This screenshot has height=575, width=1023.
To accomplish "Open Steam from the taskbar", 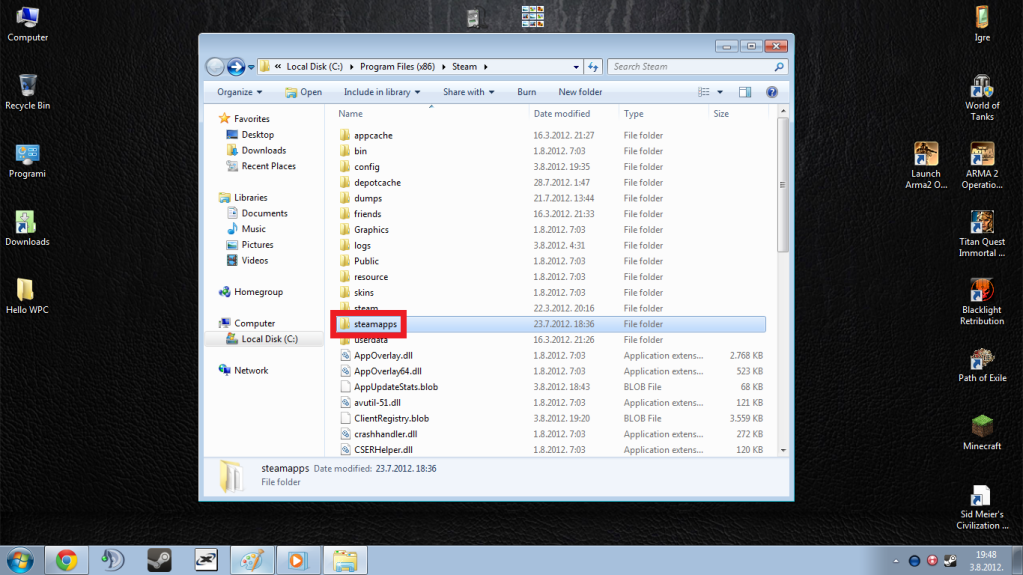I will 159,560.
